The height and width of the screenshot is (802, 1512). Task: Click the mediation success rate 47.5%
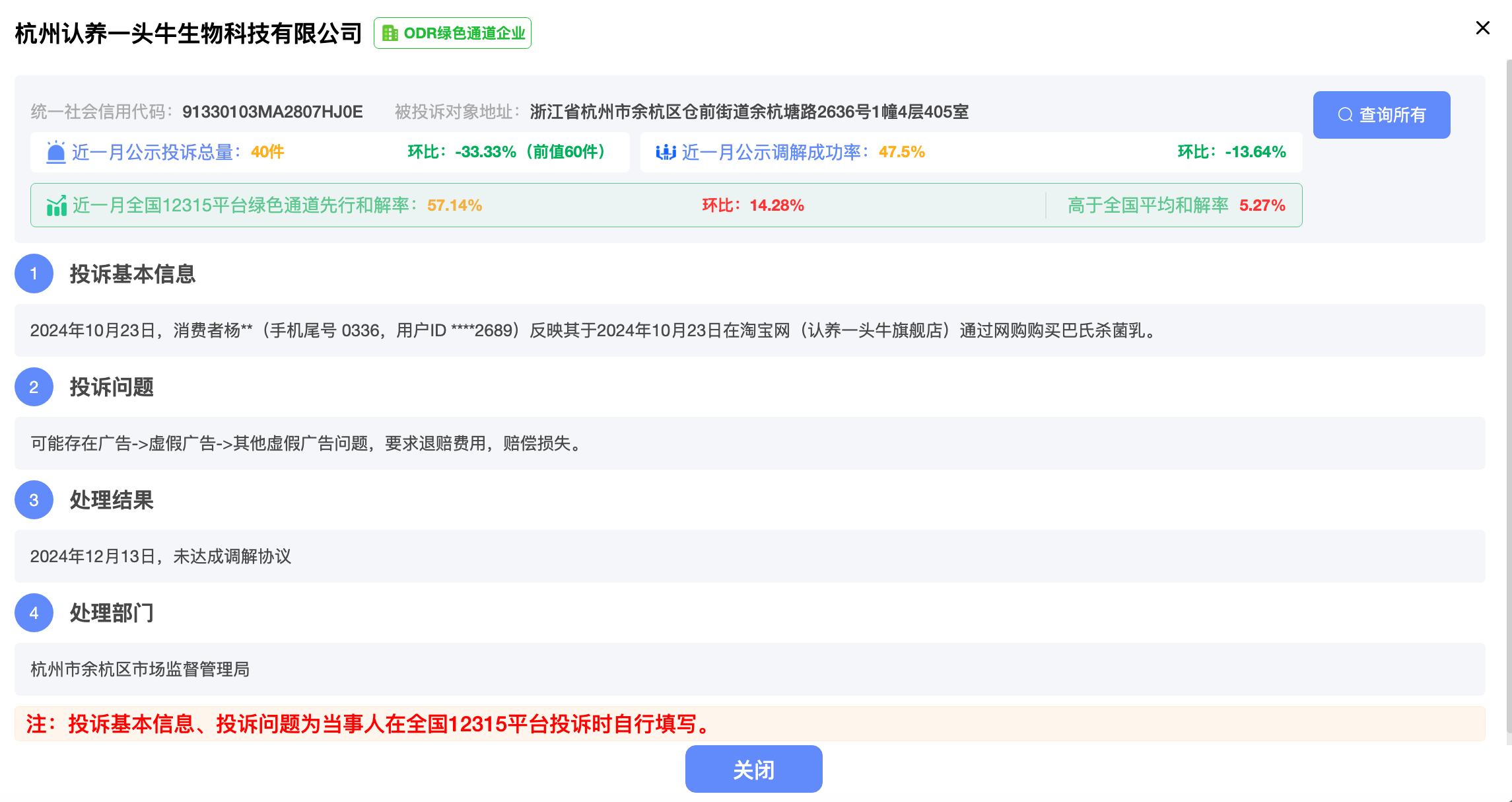[x=901, y=152]
